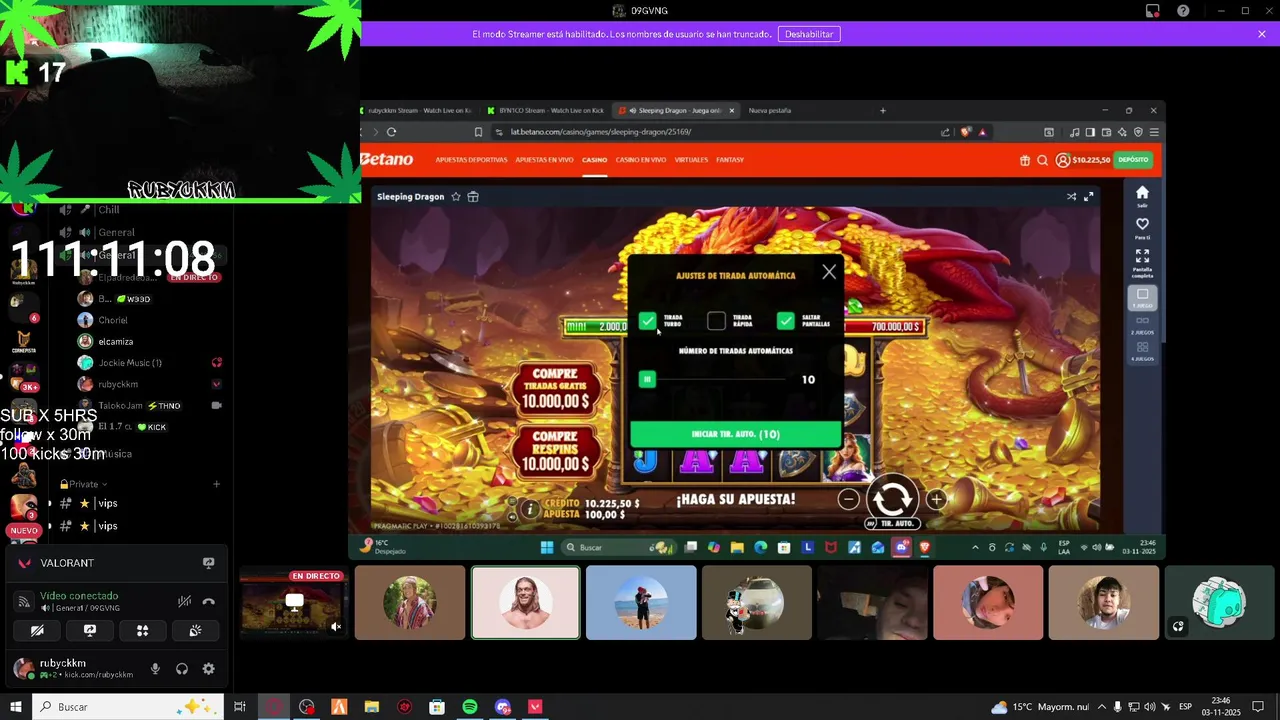Dismiss the streamer mode banner
1280x720 pixels.
coord(1262,34)
